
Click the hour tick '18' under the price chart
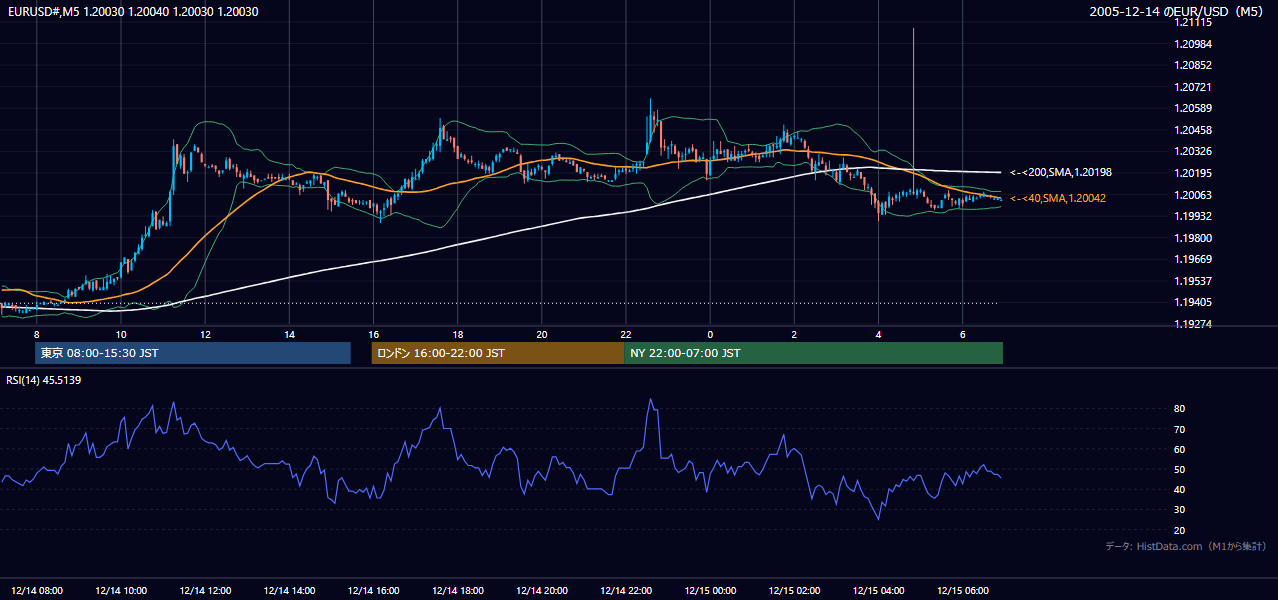457,334
